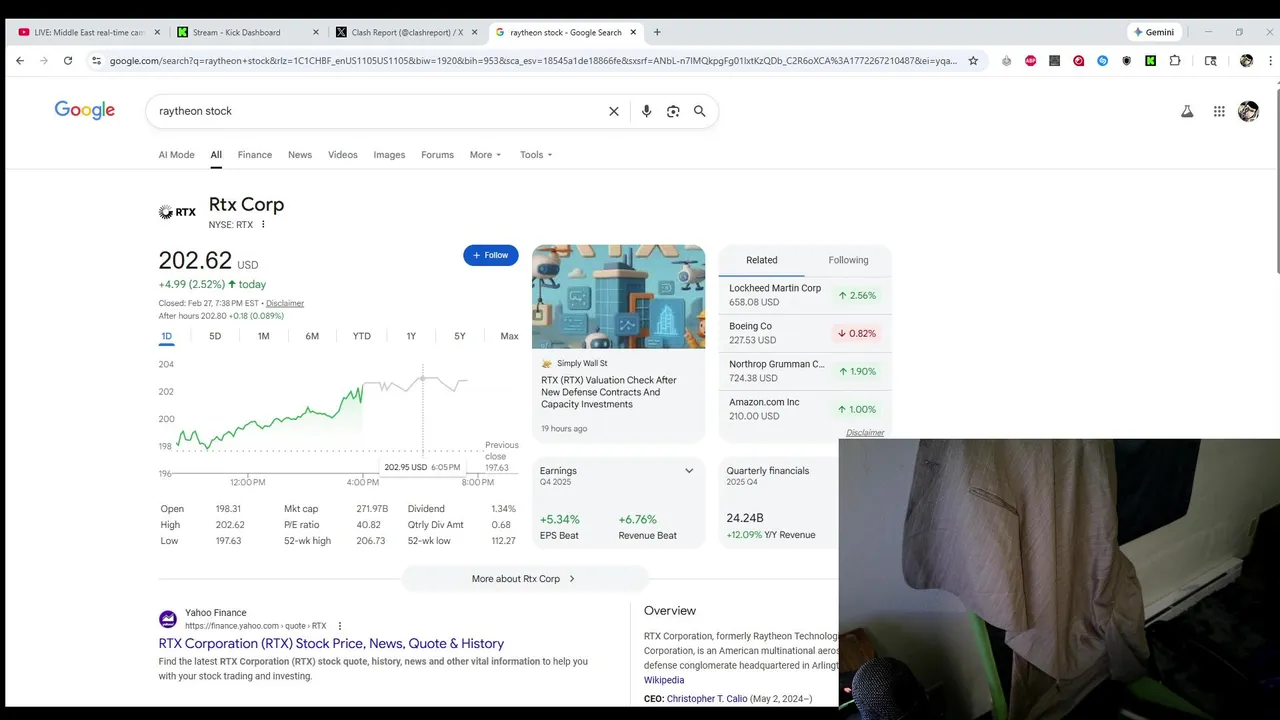Open Amazon.com Inc related stock

[804, 409]
